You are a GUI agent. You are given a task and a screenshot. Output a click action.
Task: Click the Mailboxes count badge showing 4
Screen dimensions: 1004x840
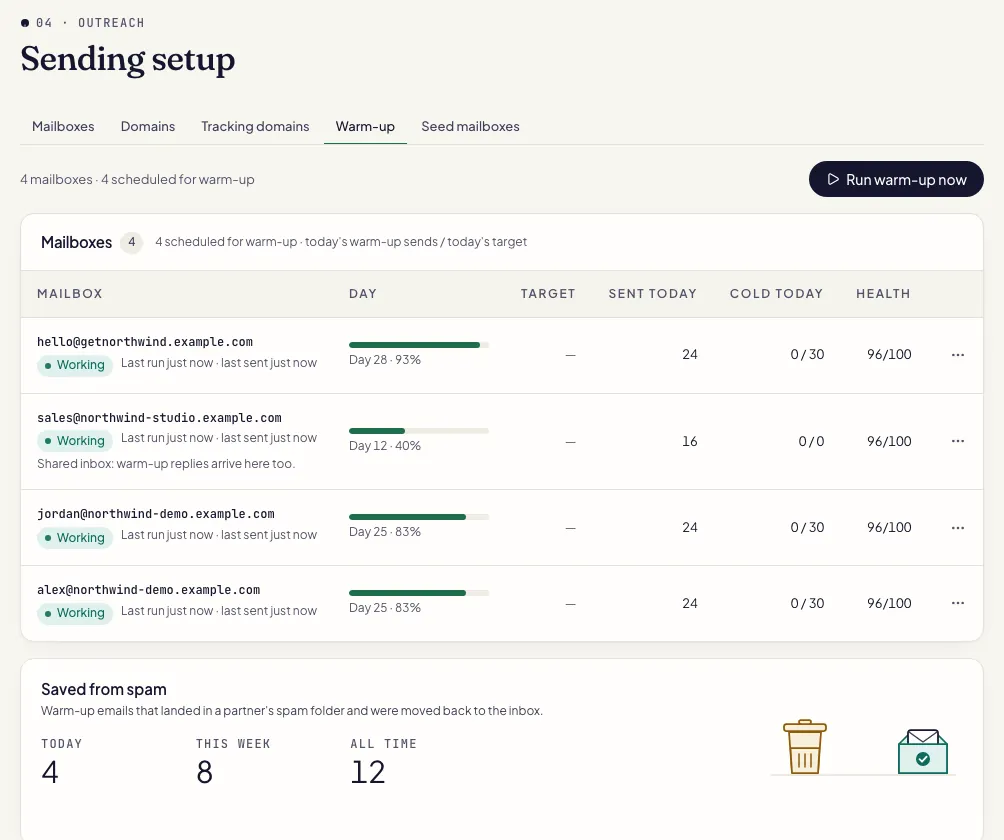point(132,242)
